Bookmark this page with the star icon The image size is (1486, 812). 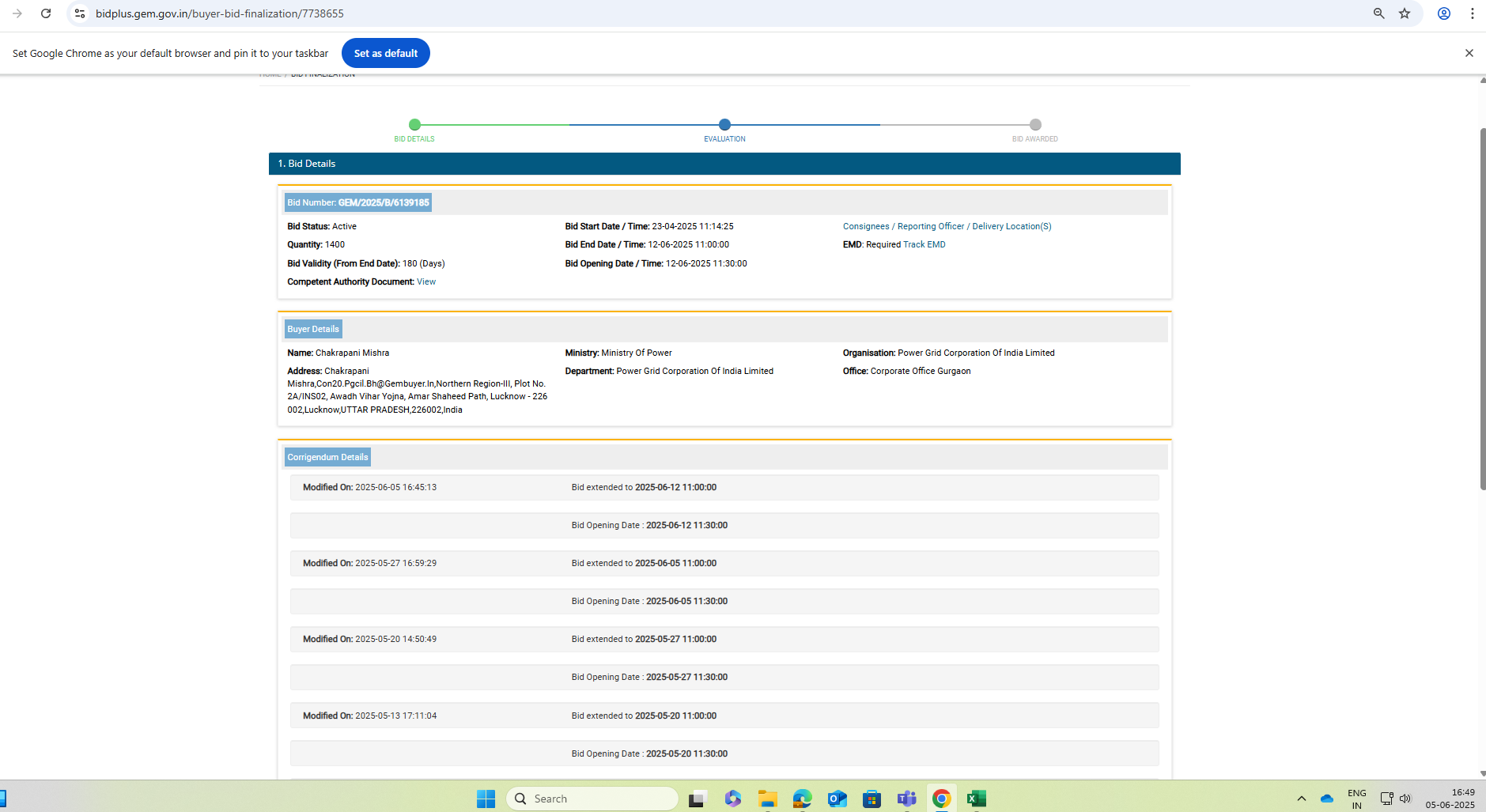tap(1405, 13)
